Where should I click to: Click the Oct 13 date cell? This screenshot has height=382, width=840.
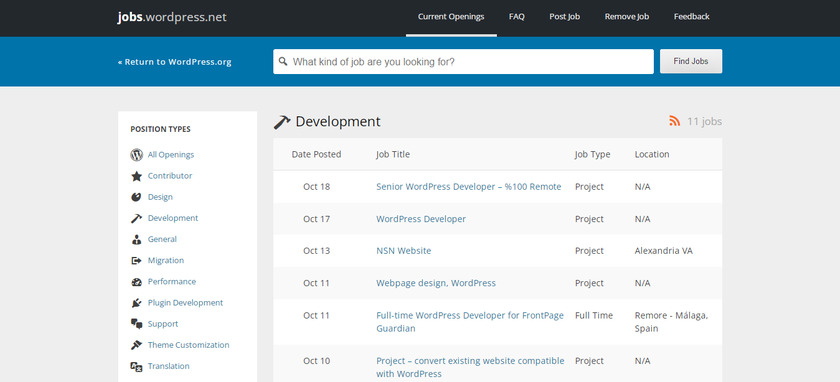point(317,251)
